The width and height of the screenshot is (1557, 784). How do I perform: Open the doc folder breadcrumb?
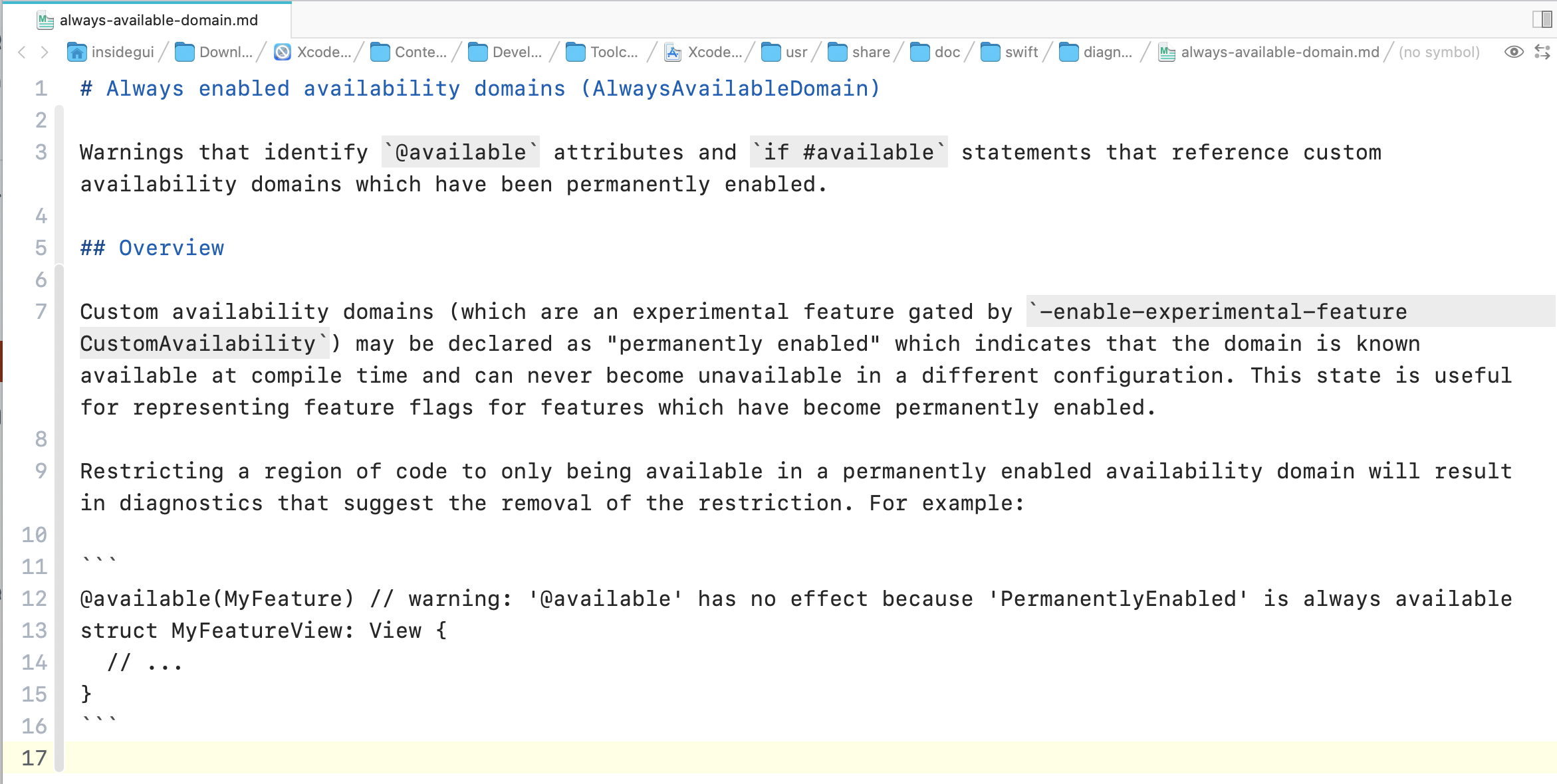pos(935,52)
